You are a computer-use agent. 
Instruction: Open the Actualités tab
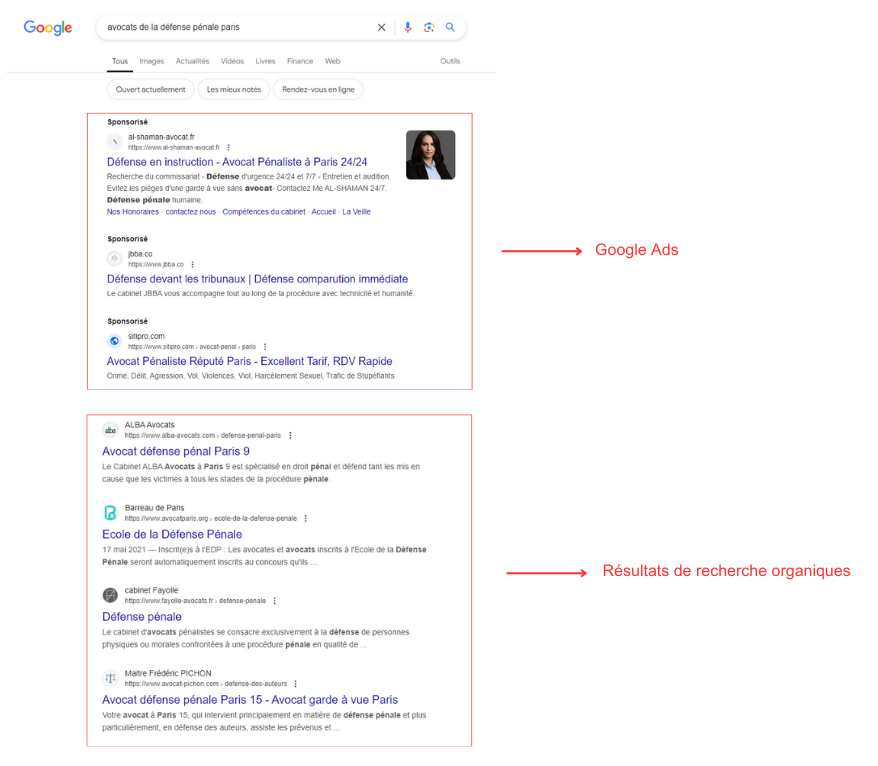point(192,61)
